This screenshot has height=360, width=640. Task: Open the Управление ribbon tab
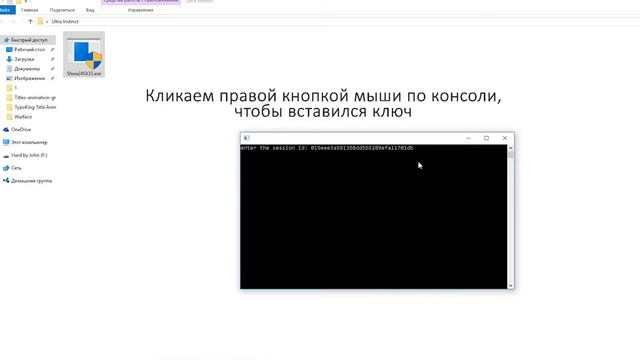(140, 10)
